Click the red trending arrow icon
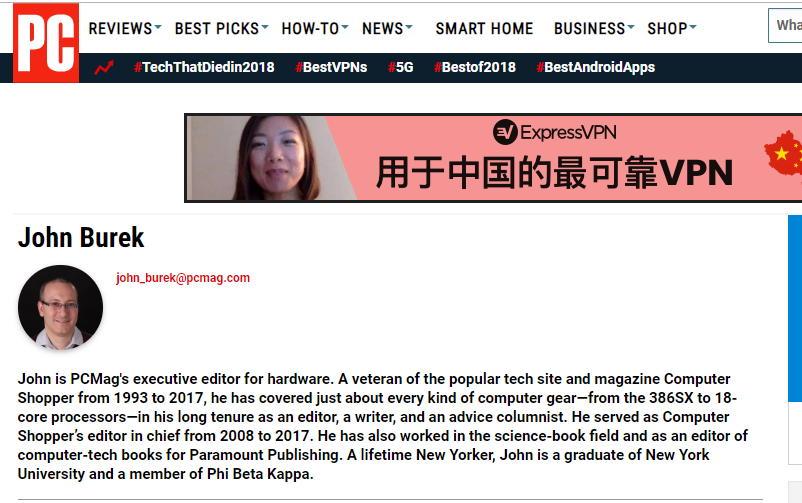Viewport: 802px width, 503px height. pos(104,68)
